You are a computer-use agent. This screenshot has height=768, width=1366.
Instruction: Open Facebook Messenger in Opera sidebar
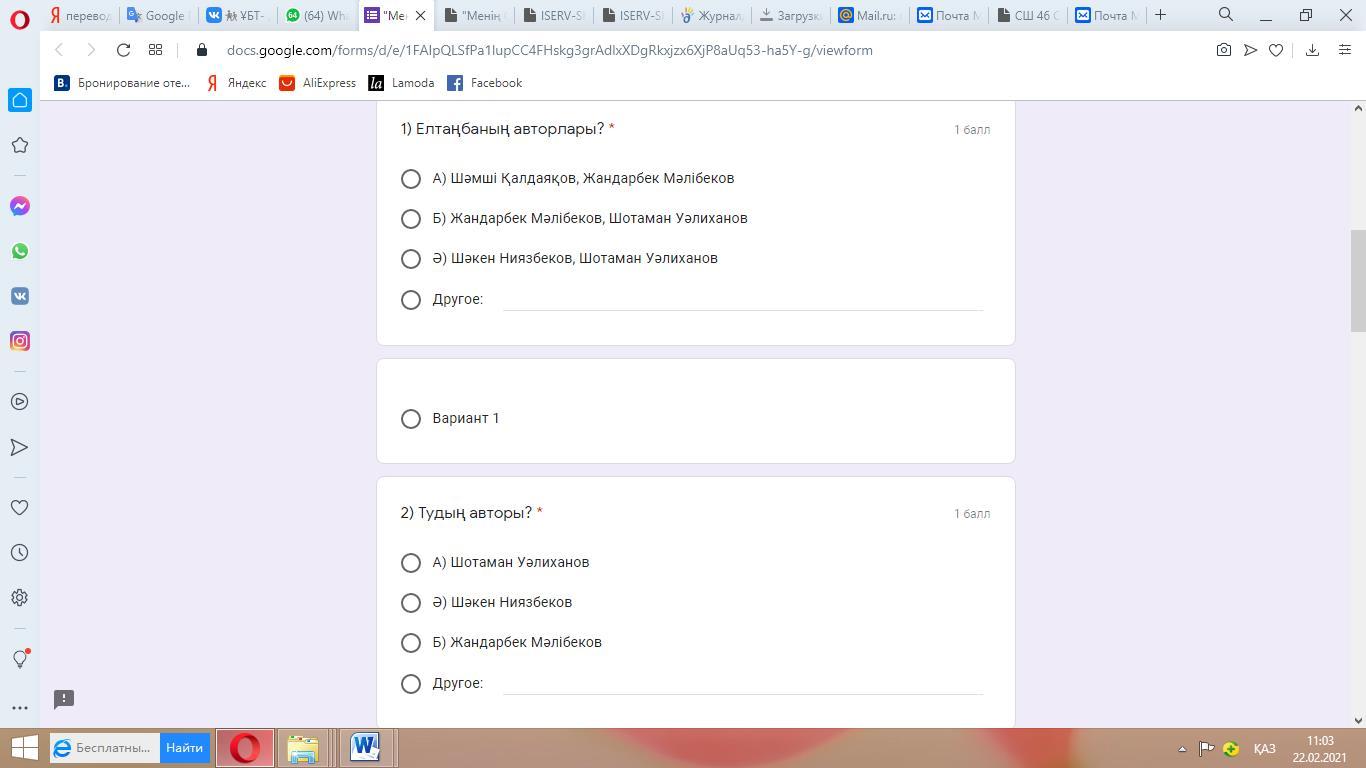19,206
